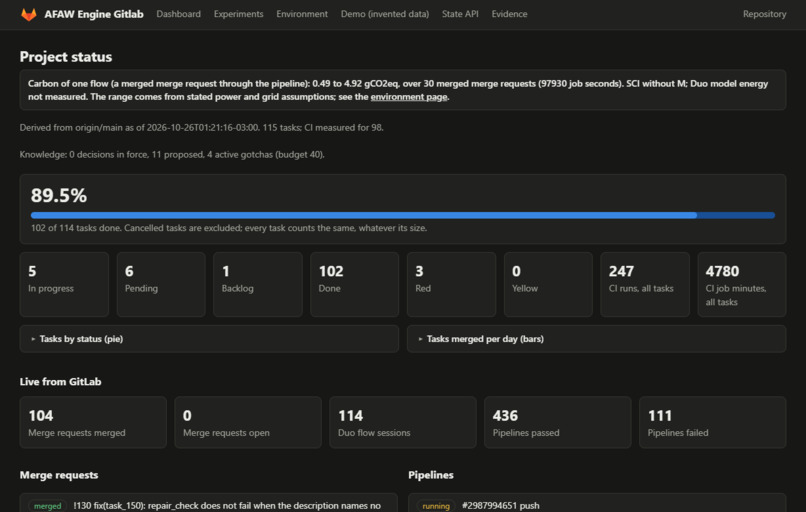Go to the Evidence page

[509, 14]
